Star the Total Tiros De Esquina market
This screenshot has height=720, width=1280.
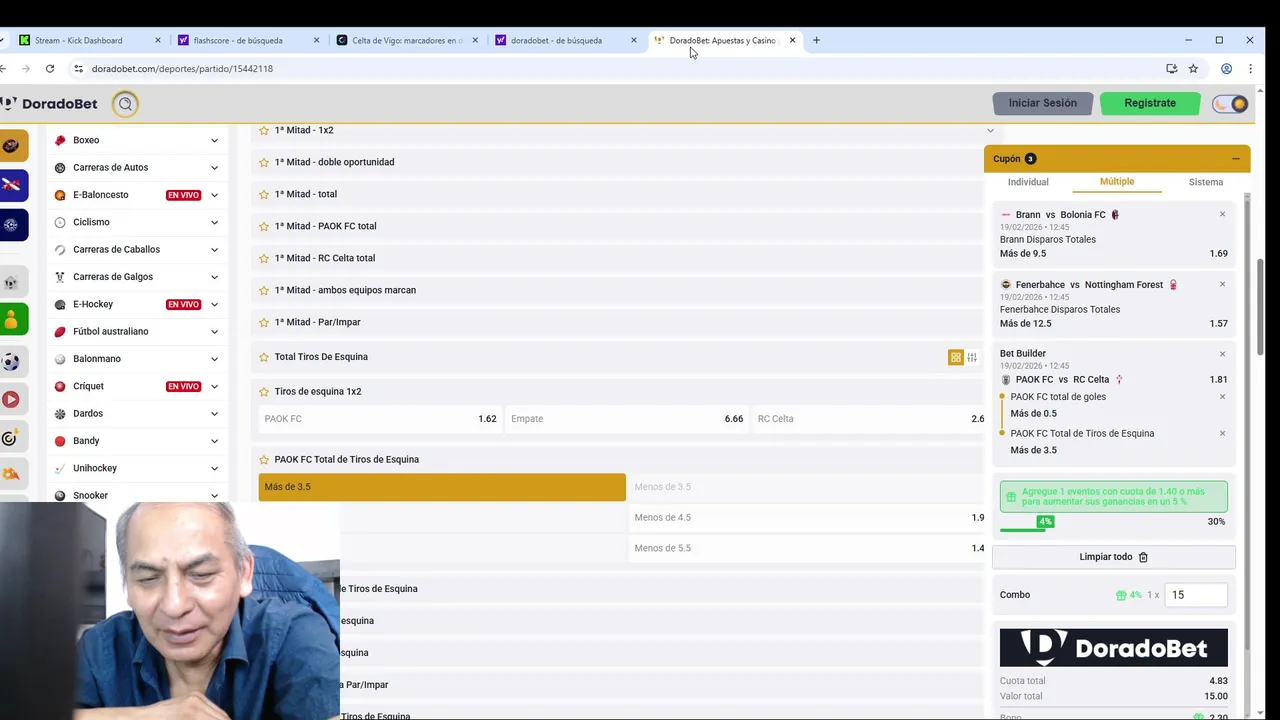point(264,357)
